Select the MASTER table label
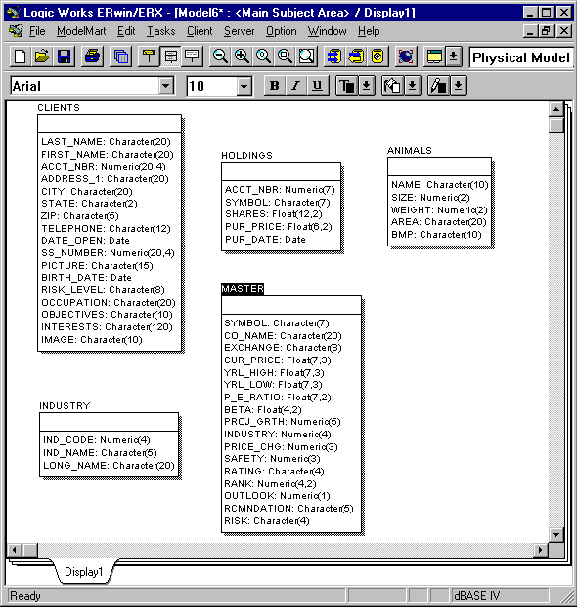 [243, 289]
